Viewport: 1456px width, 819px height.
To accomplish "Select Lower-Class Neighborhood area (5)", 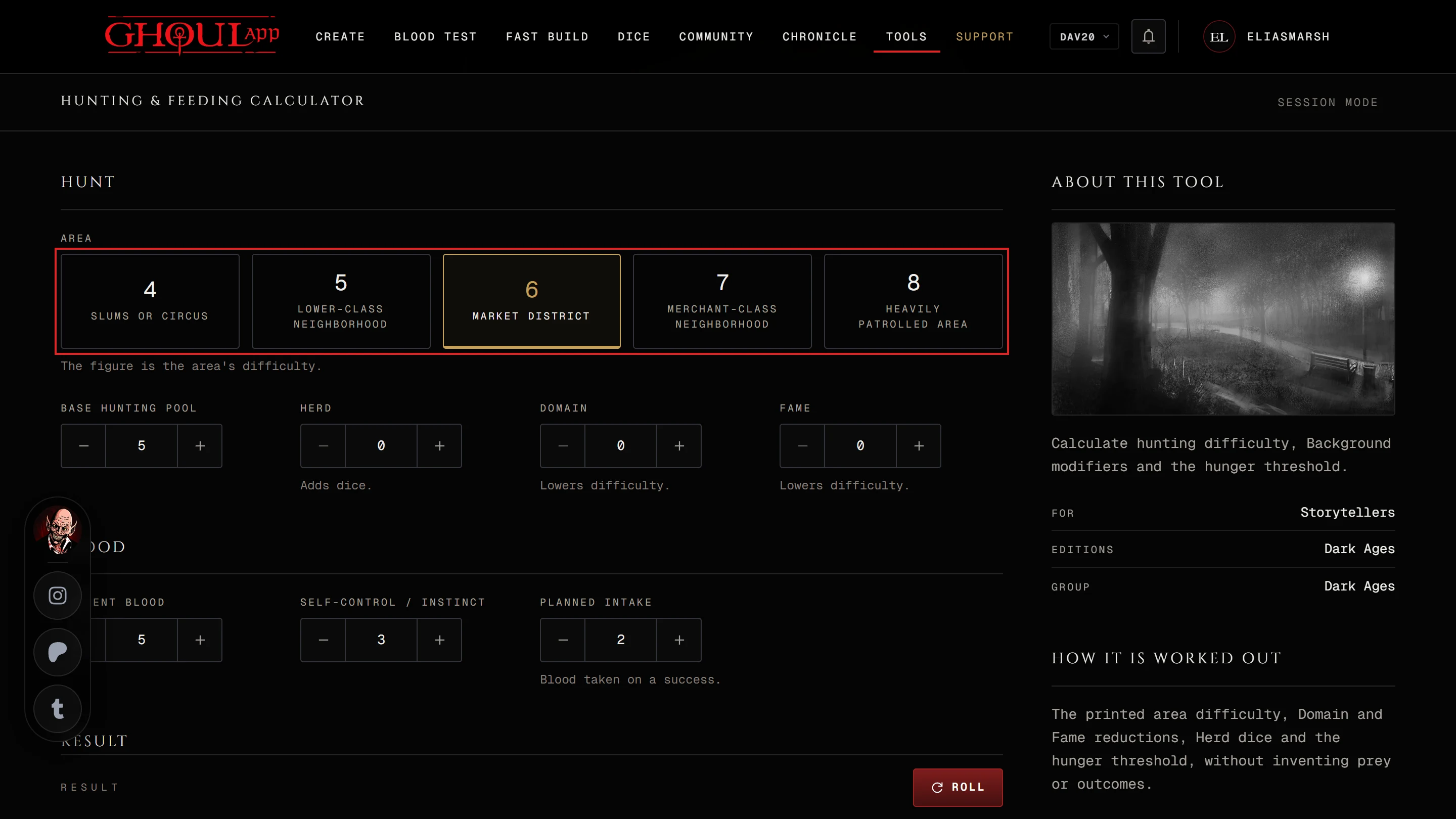I will pyautogui.click(x=341, y=301).
